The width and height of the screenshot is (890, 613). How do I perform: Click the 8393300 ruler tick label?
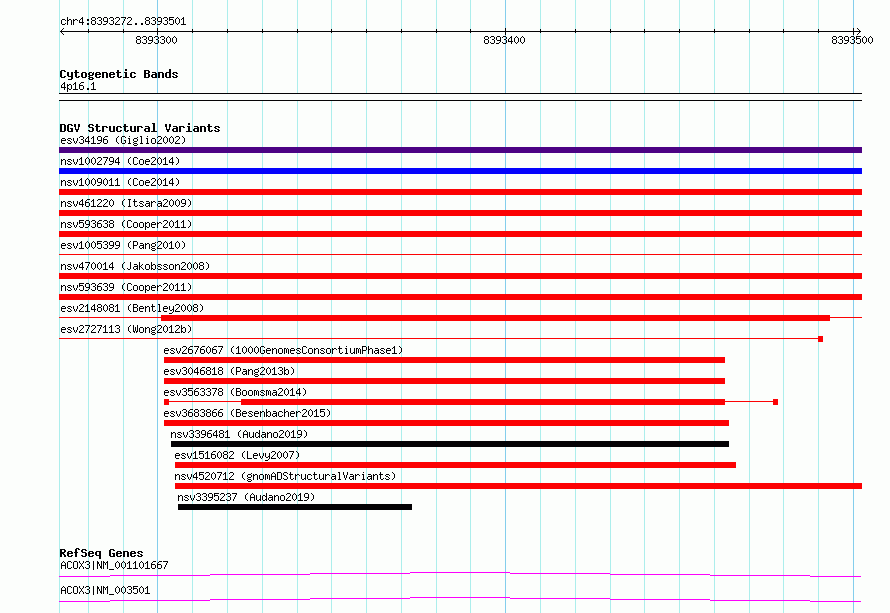tap(156, 40)
